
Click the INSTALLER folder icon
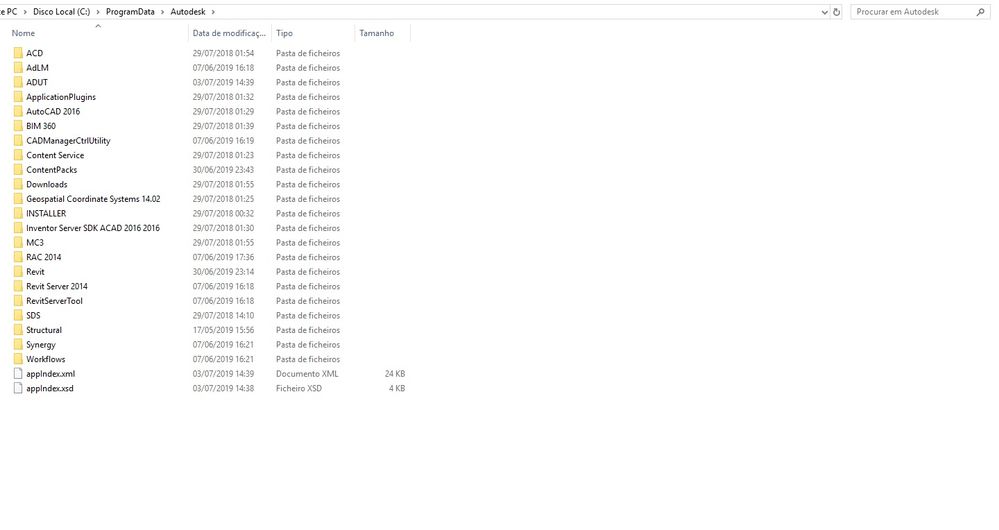(x=18, y=213)
